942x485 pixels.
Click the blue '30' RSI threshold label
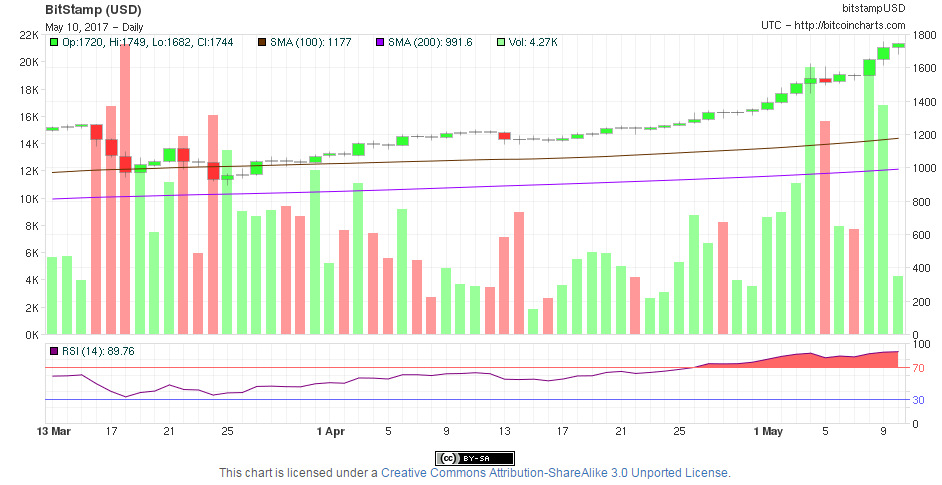[919, 400]
